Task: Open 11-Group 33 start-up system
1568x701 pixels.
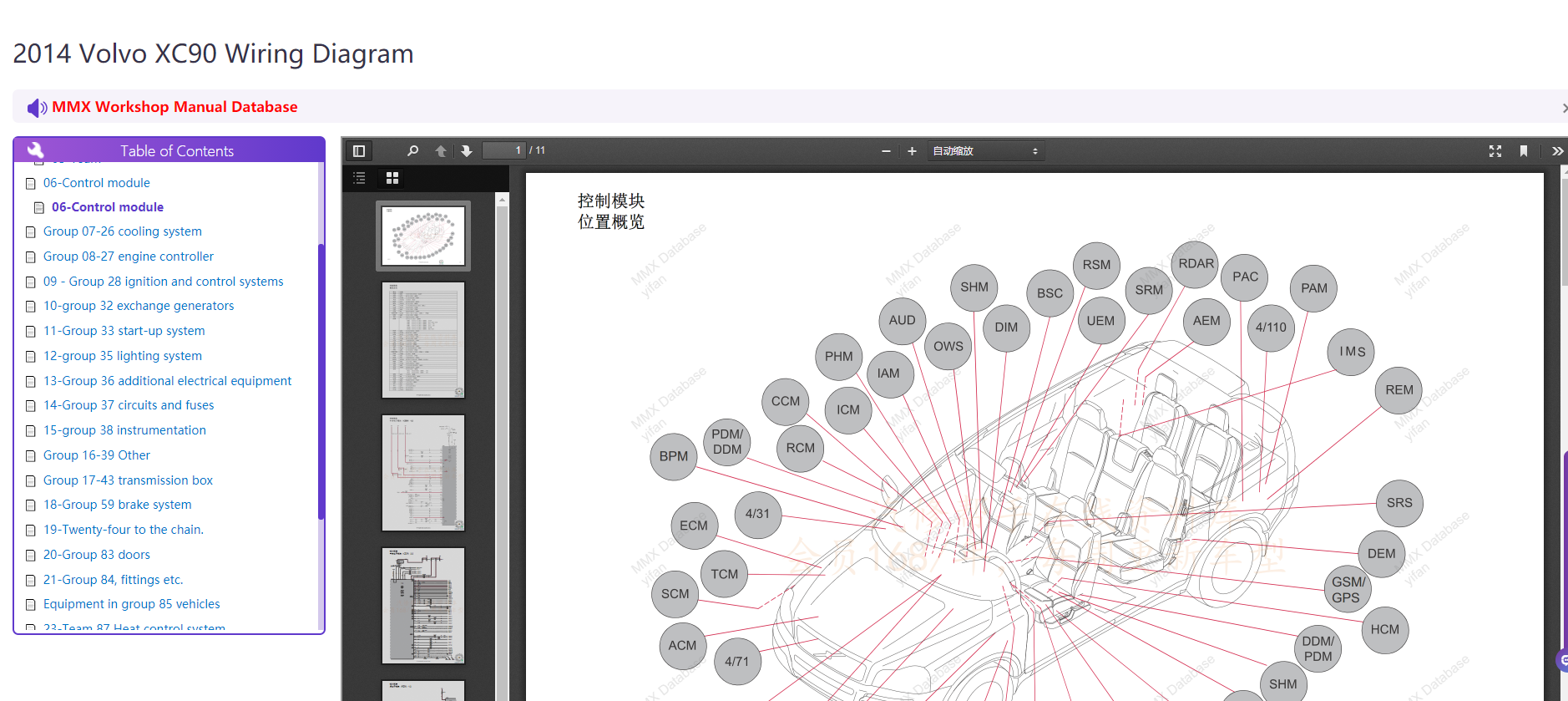Action: pos(124,331)
